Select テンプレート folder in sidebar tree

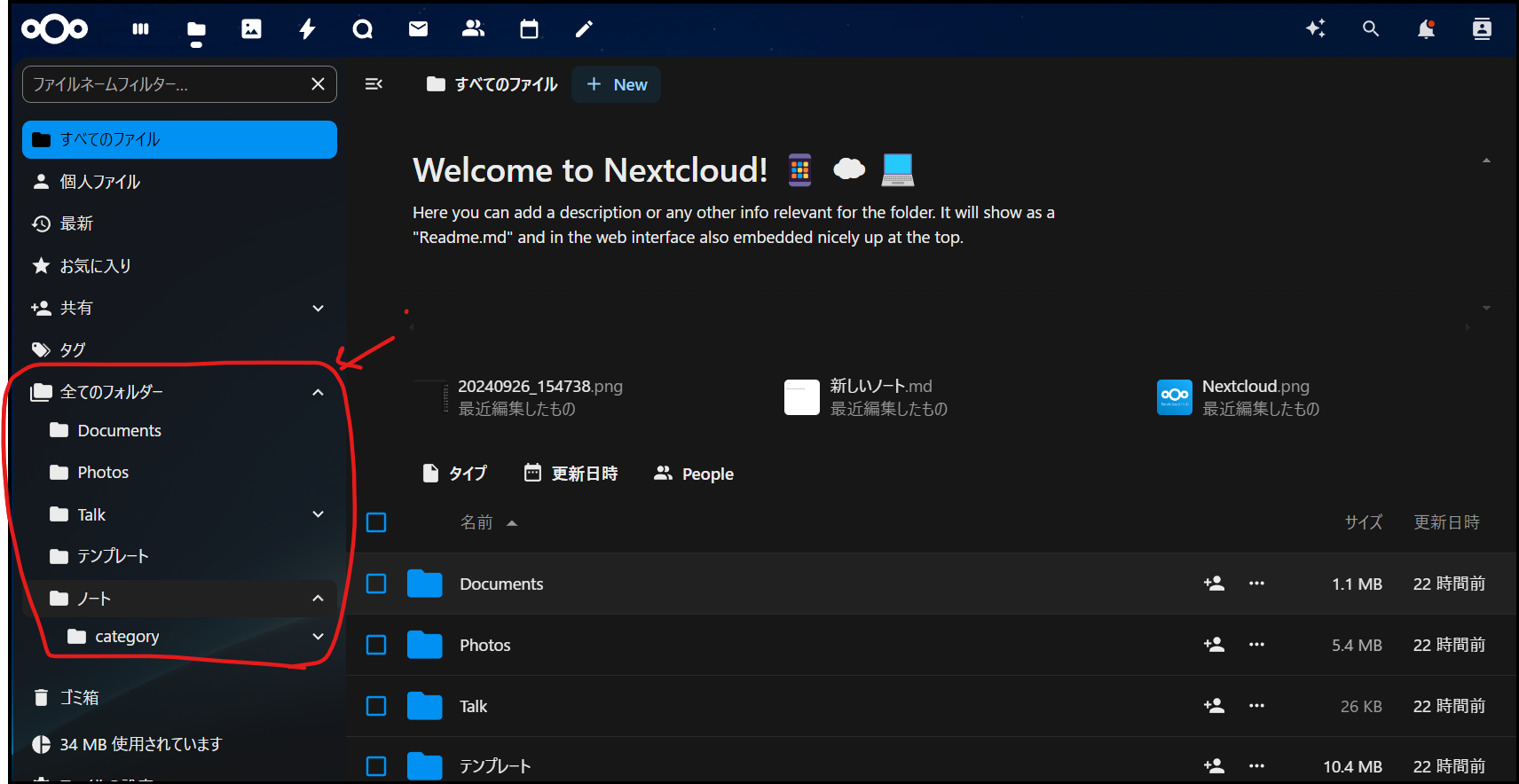pos(179,556)
